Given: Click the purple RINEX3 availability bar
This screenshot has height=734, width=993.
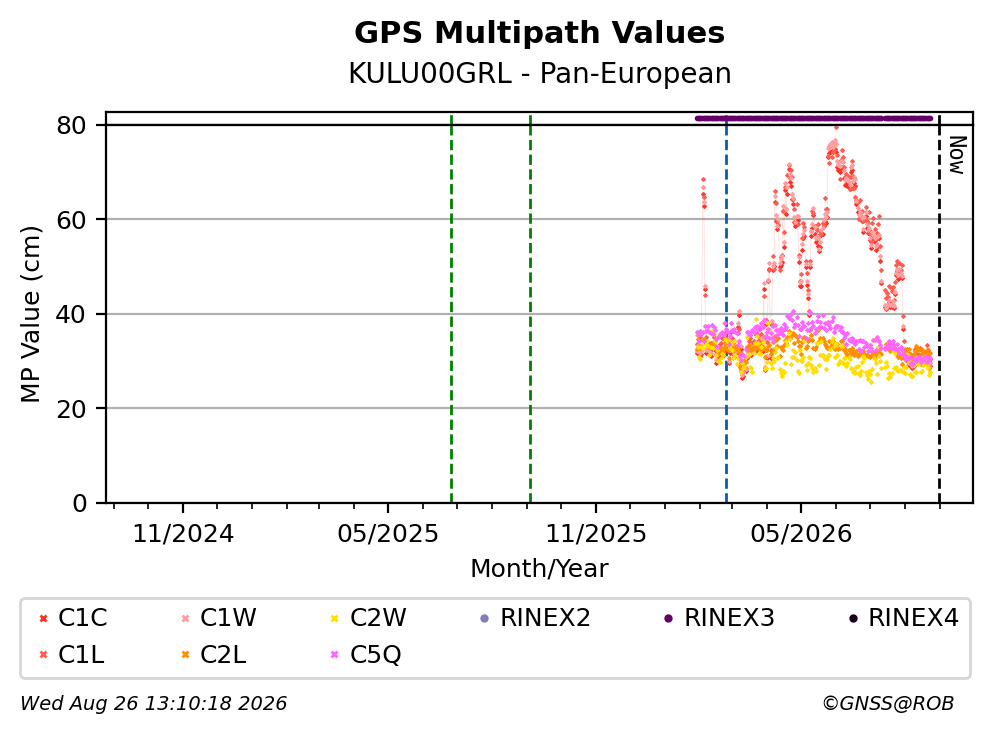Looking at the screenshot, I should 814,118.
